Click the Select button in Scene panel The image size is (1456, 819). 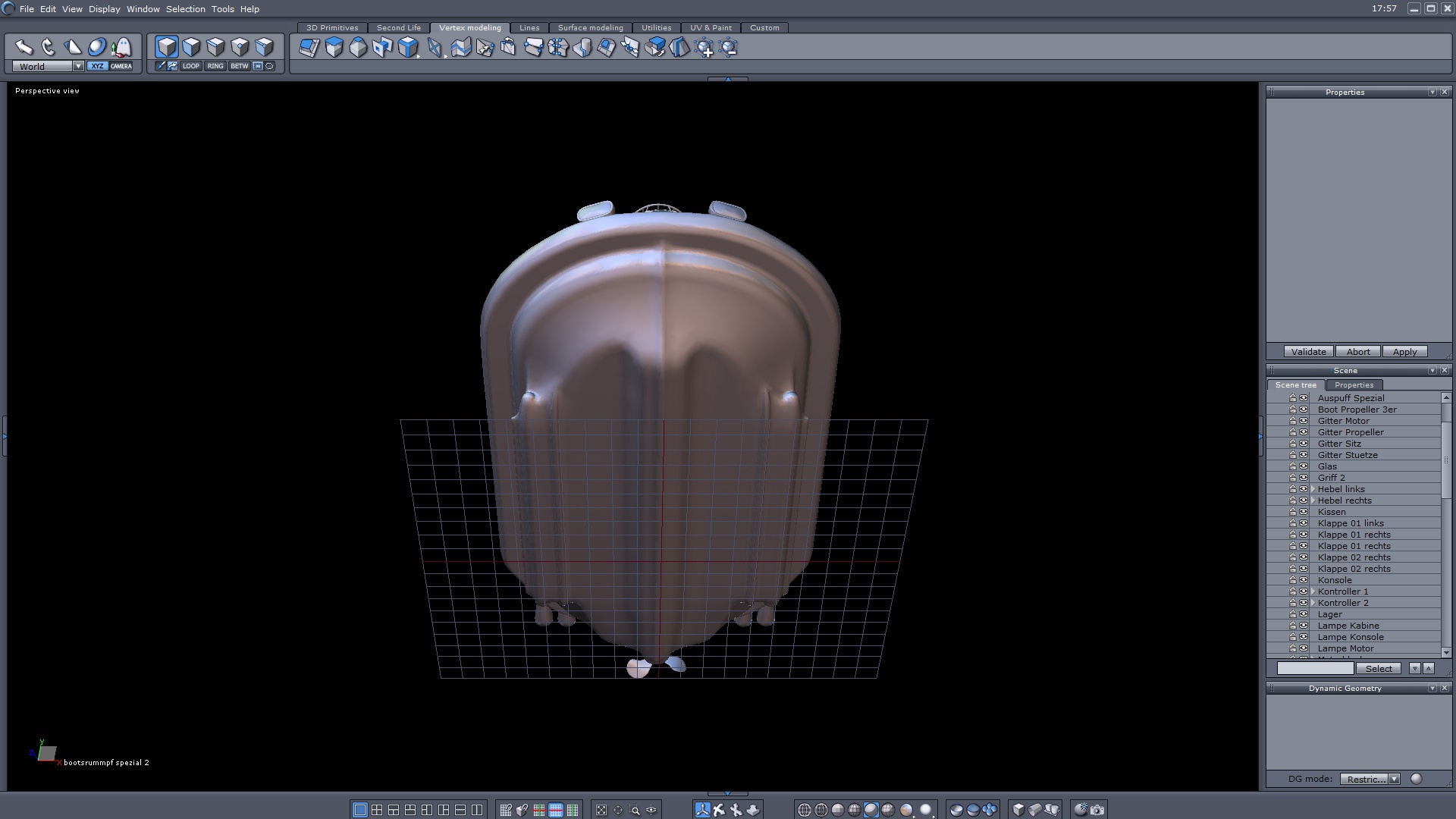tap(1378, 668)
